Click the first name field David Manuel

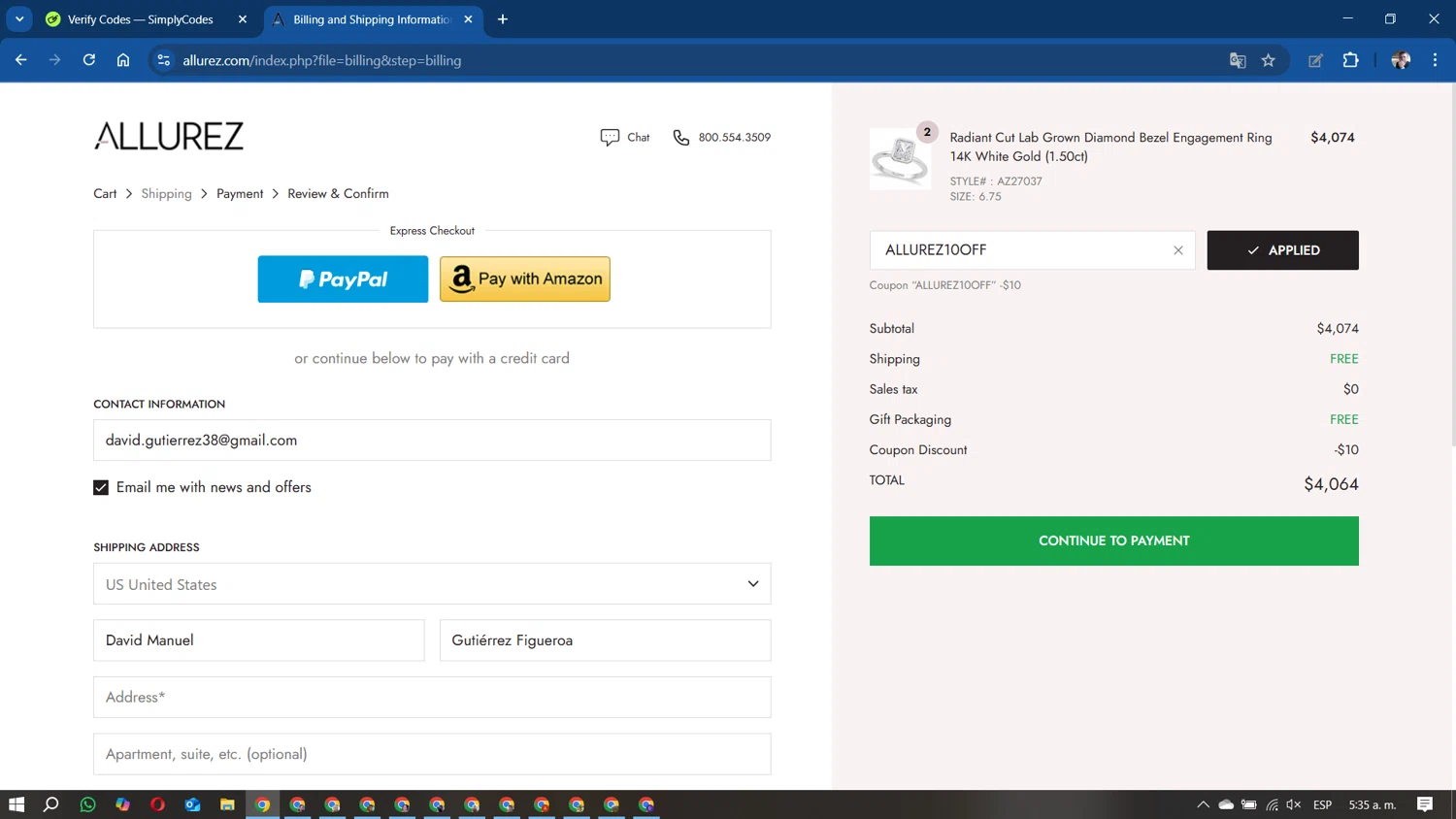(x=259, y=640)
